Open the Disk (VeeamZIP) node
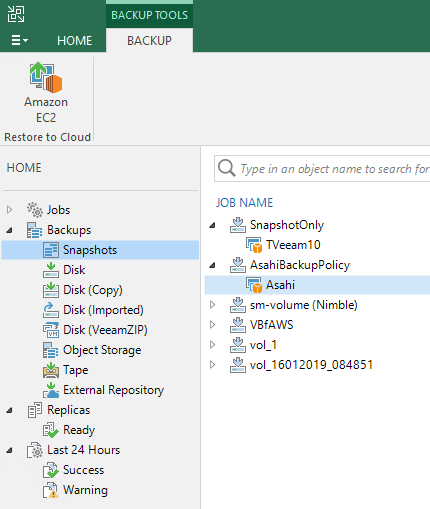Image resolution: width=430 pixels, height=509 pixels. 105,330
